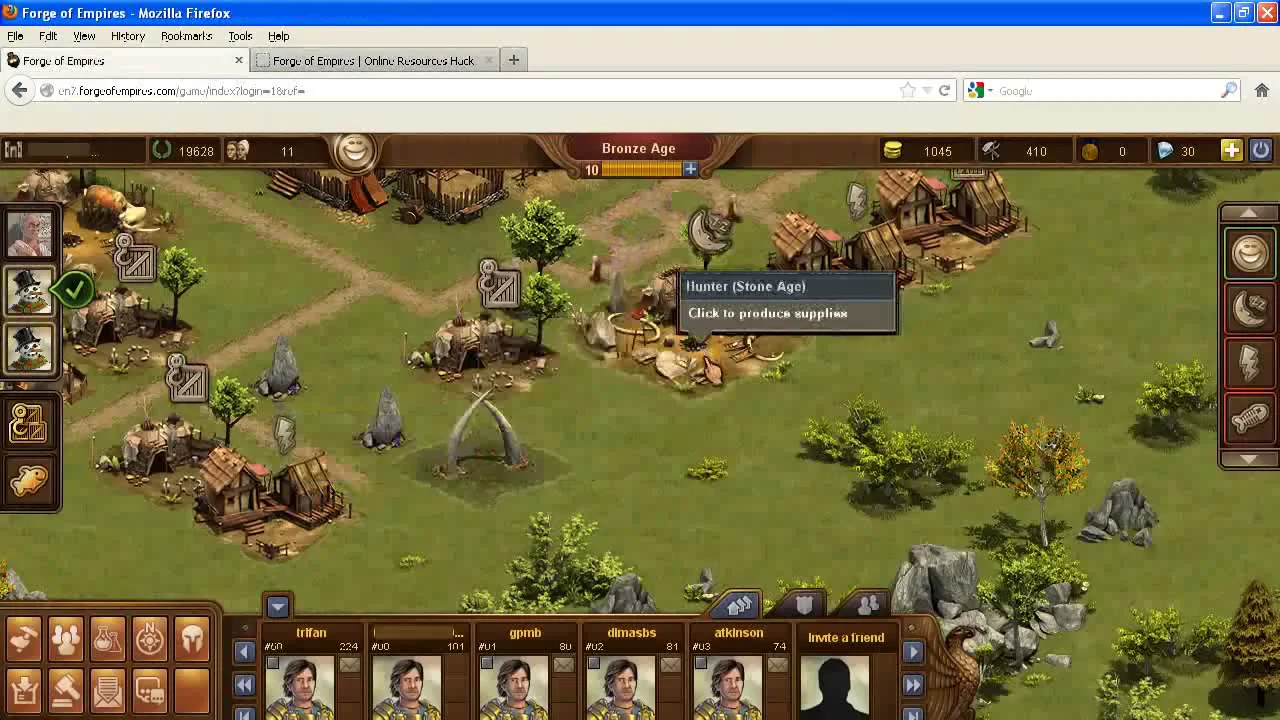This screenshot has height=720, width=1280.
Task: Show next player with single right arrow
Action: [x=912, y=652]
